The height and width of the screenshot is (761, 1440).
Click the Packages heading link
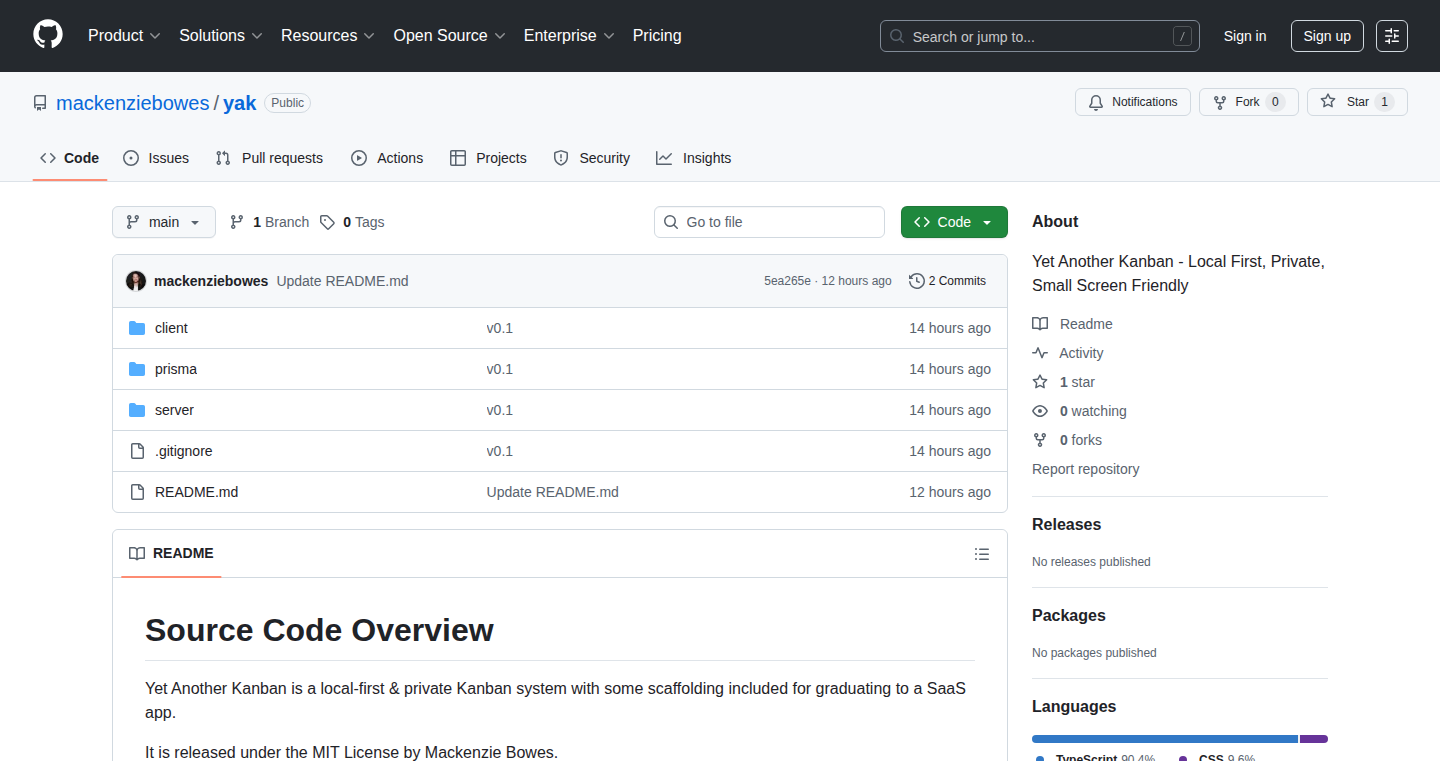[x=1069, y=615]
